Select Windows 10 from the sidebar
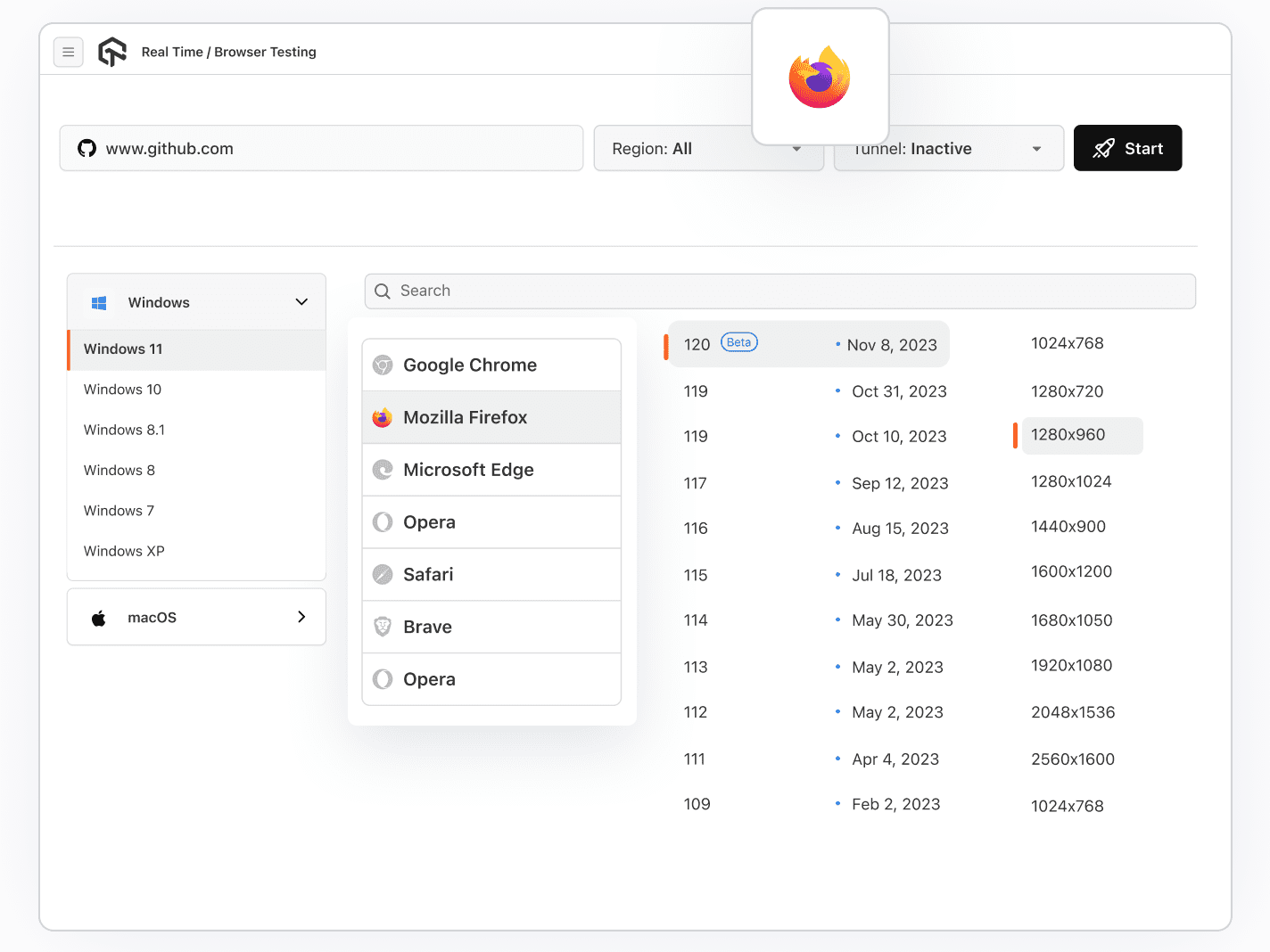1270x952 pixels. [x=122, y=390]
